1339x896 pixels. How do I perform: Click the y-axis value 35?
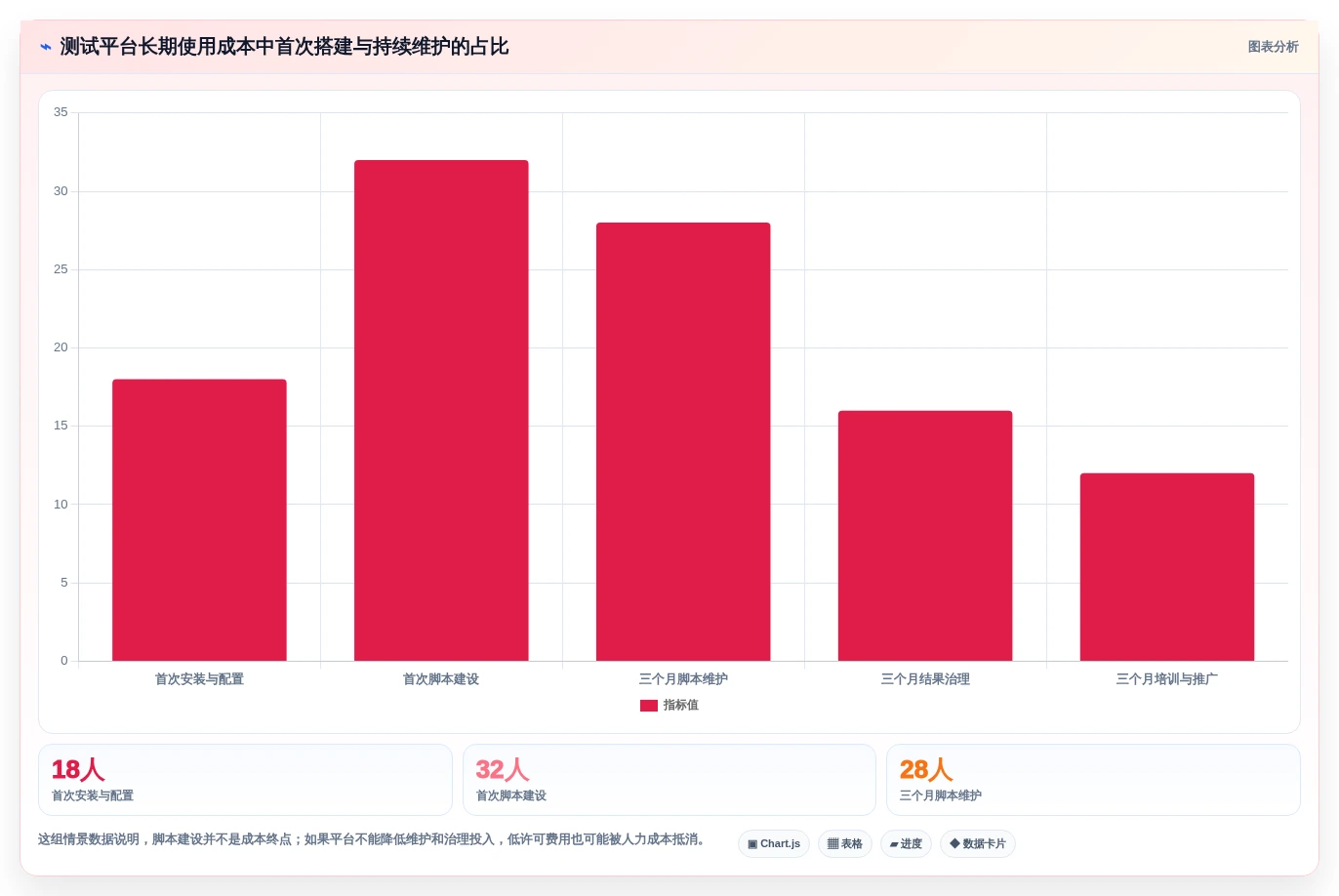pos(61,112)
